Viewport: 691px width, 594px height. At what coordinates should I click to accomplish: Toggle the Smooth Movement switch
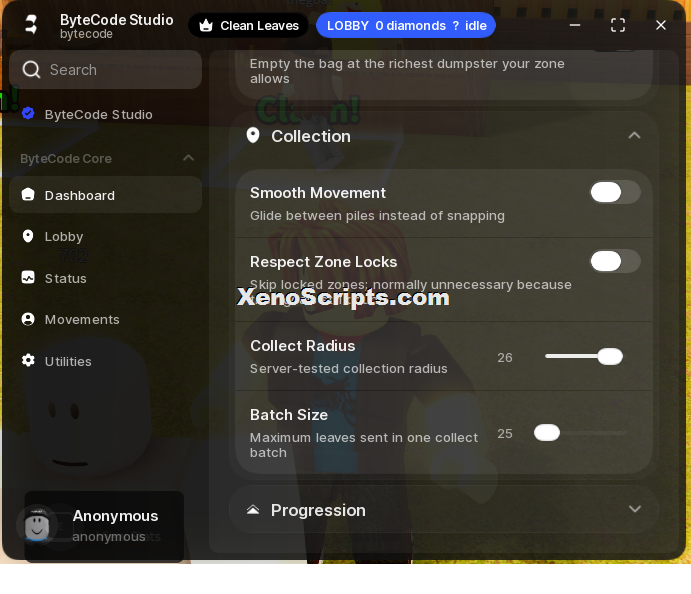click(x=615, y=193)
